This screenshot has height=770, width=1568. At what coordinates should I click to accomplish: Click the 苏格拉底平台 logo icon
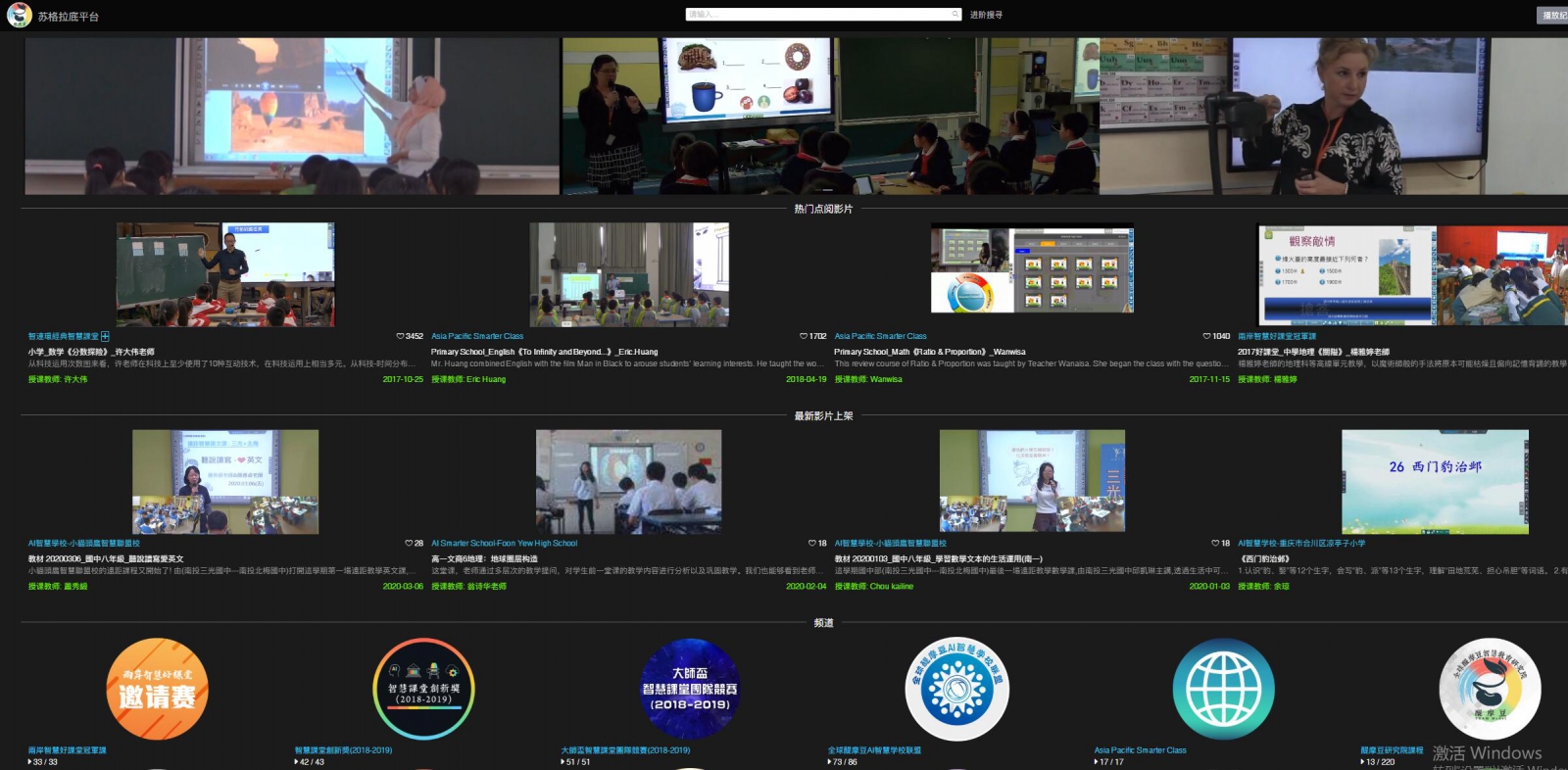pyautogui.click(x=19, y=15)
